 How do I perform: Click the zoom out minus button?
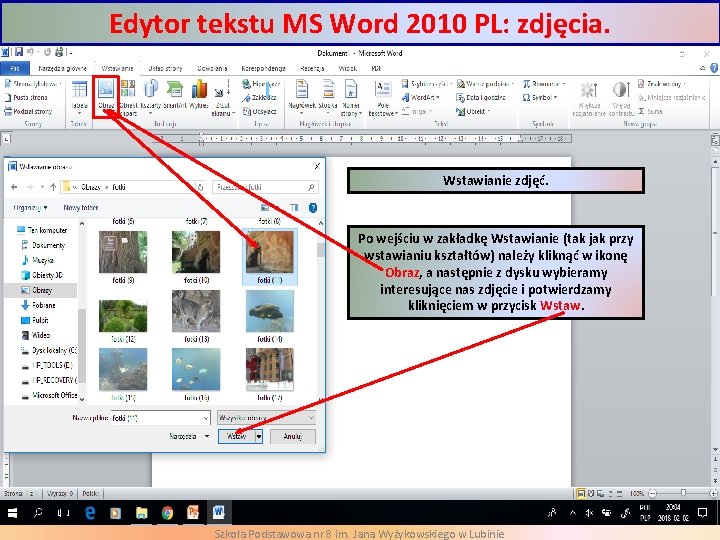tap(652, 493)
